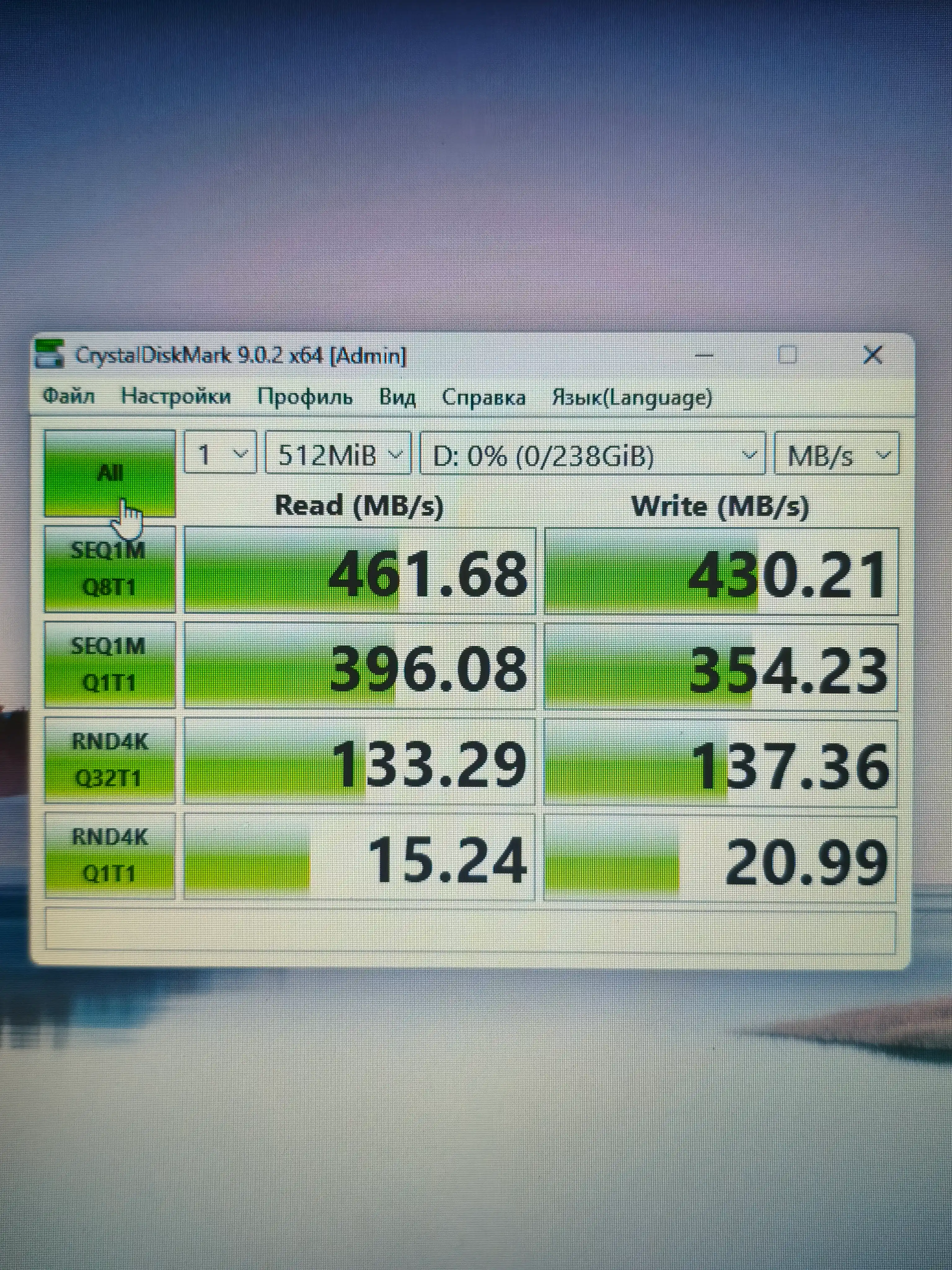Open the Профиль menu

coord(305,397)
